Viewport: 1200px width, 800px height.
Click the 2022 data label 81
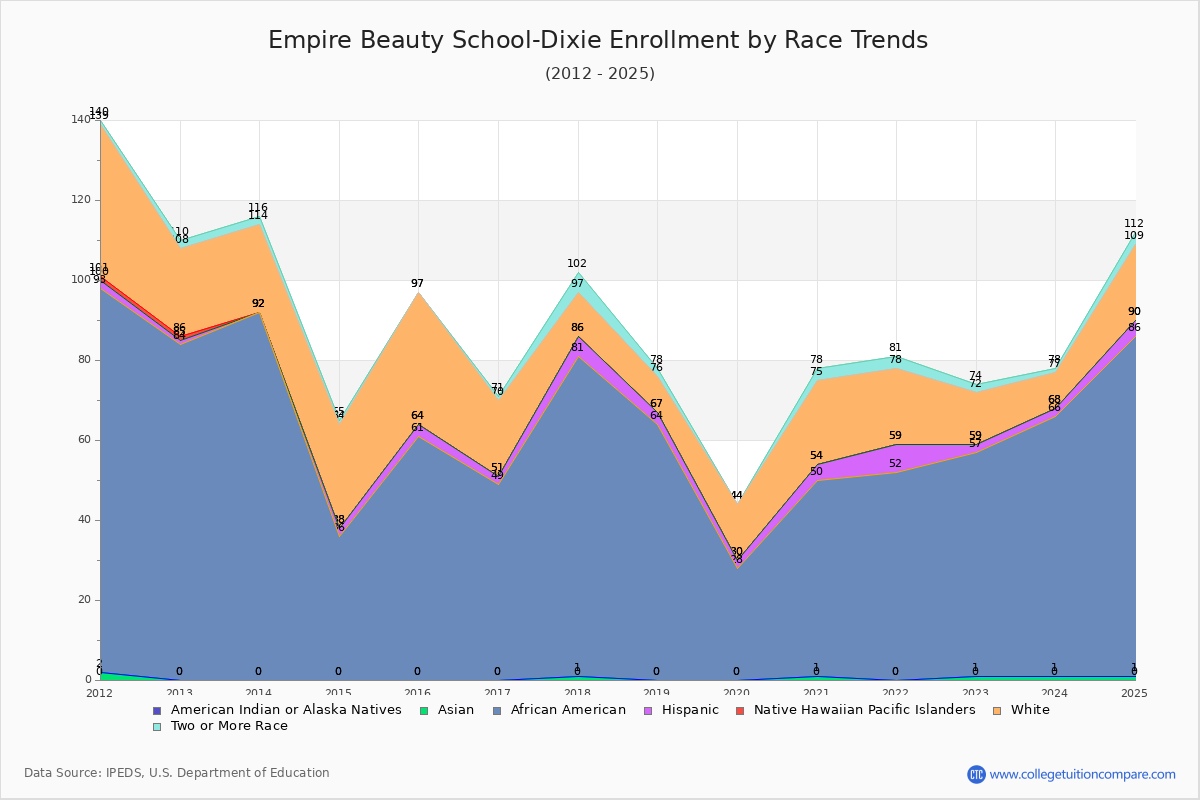(x=895, y=348)
